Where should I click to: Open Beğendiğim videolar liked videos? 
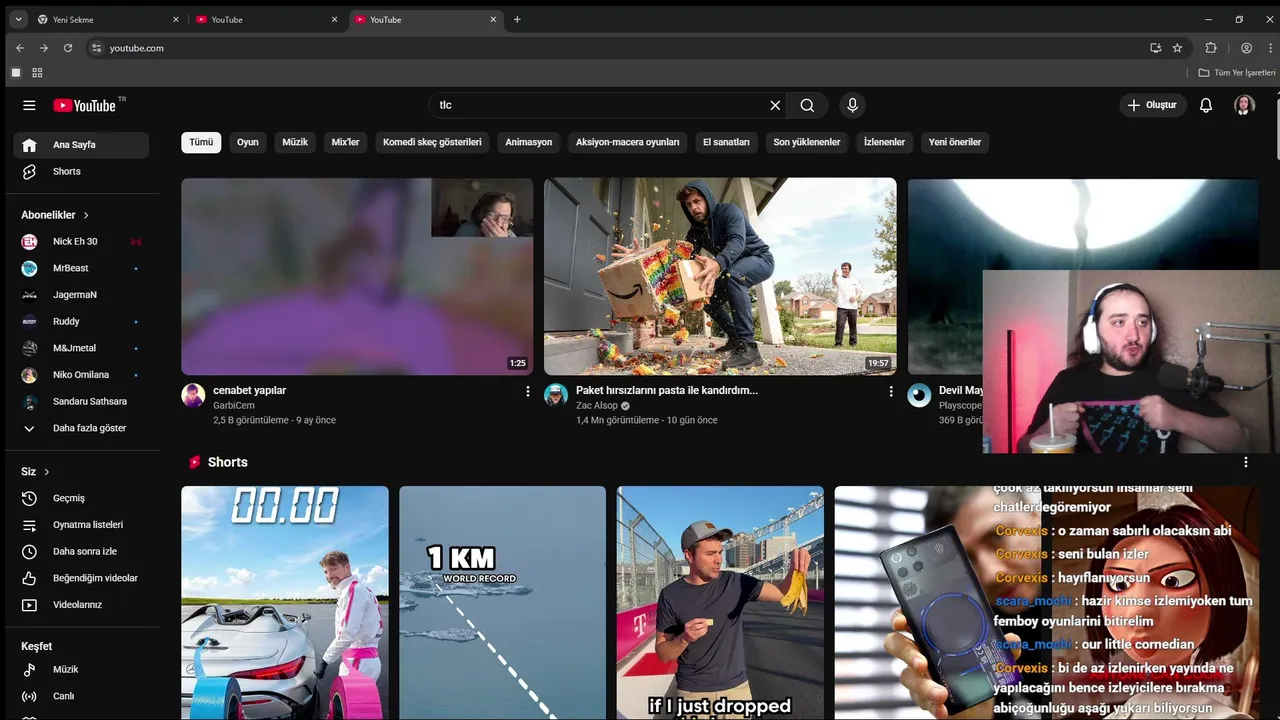[x=81, y=578]
